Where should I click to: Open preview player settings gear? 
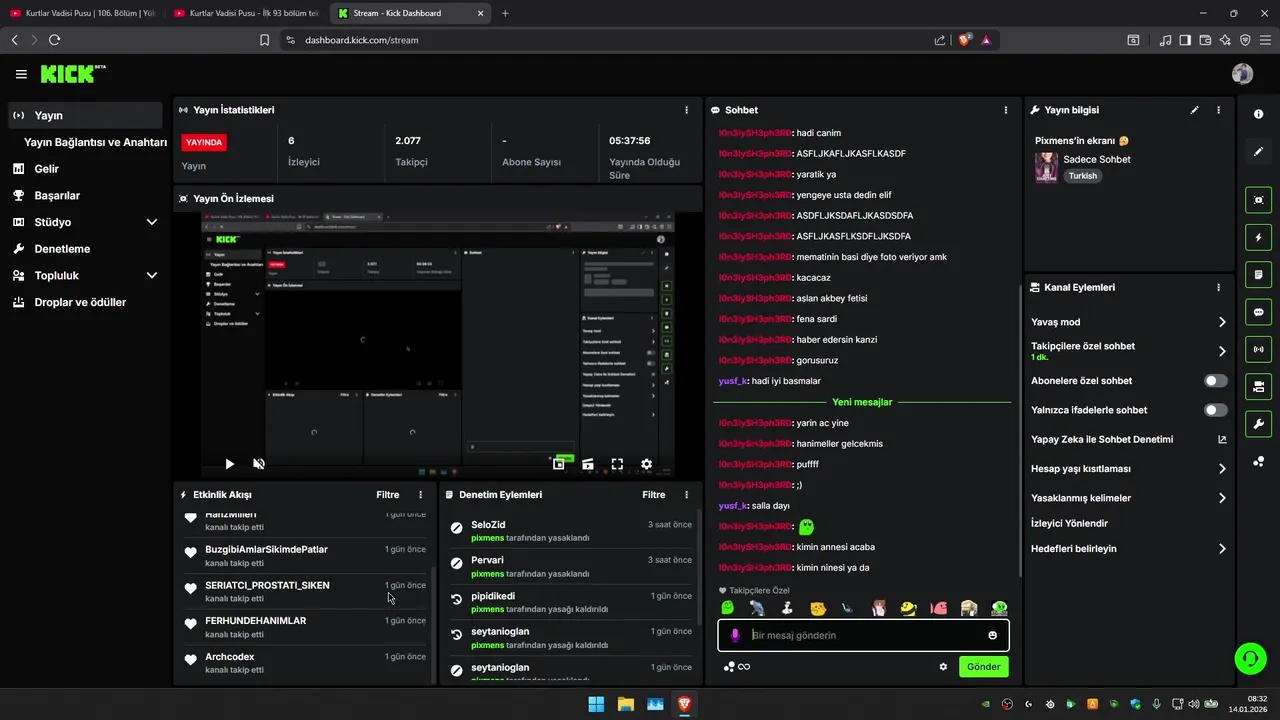point(647,464)
